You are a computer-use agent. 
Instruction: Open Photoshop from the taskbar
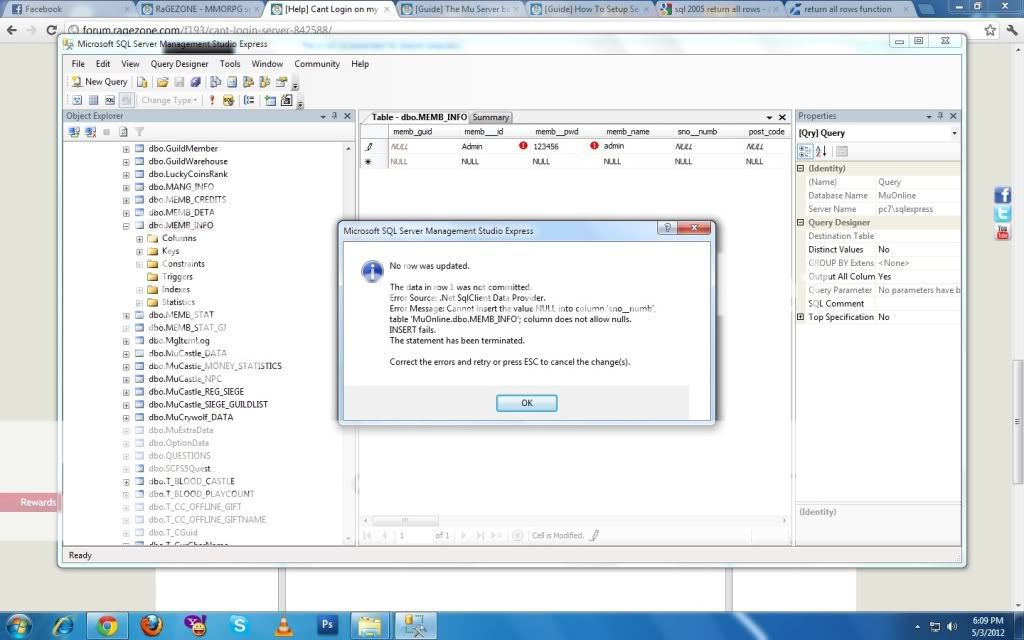327,626
